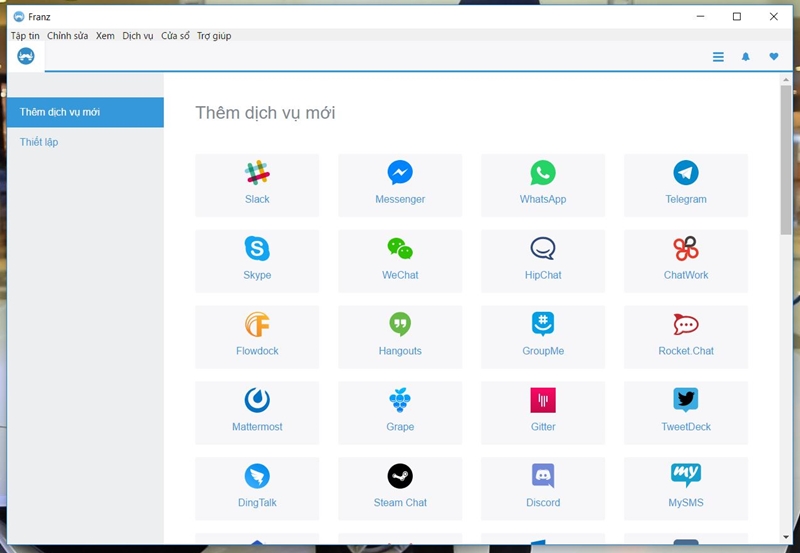This screenshot has width=800, height=553.
Task: Add the Discord service
Action: tap(543, 489)
